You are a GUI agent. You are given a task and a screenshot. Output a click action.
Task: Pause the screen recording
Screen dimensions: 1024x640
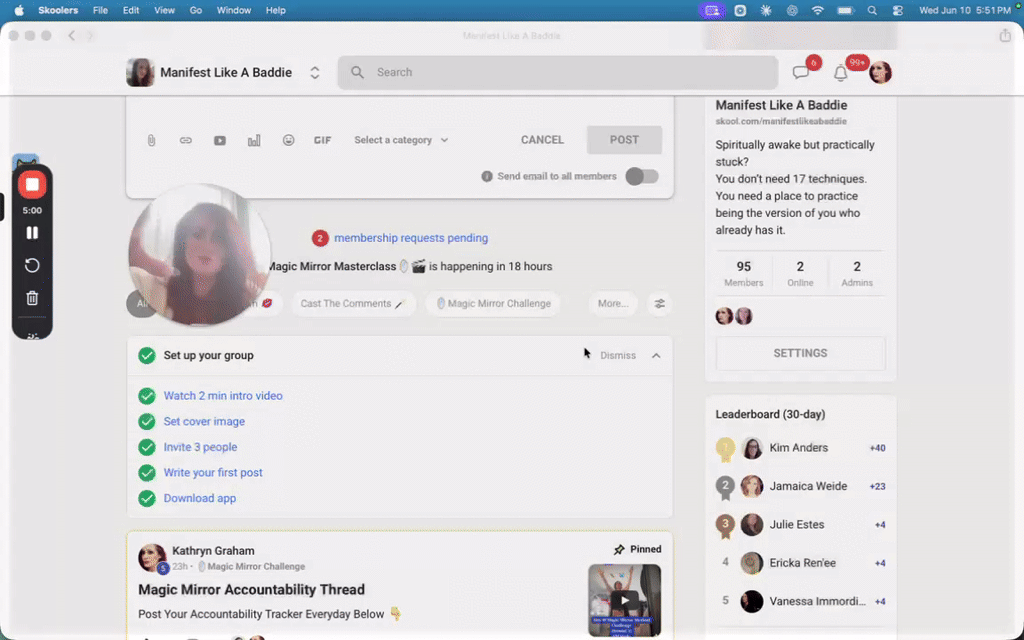tap(32, 232)
